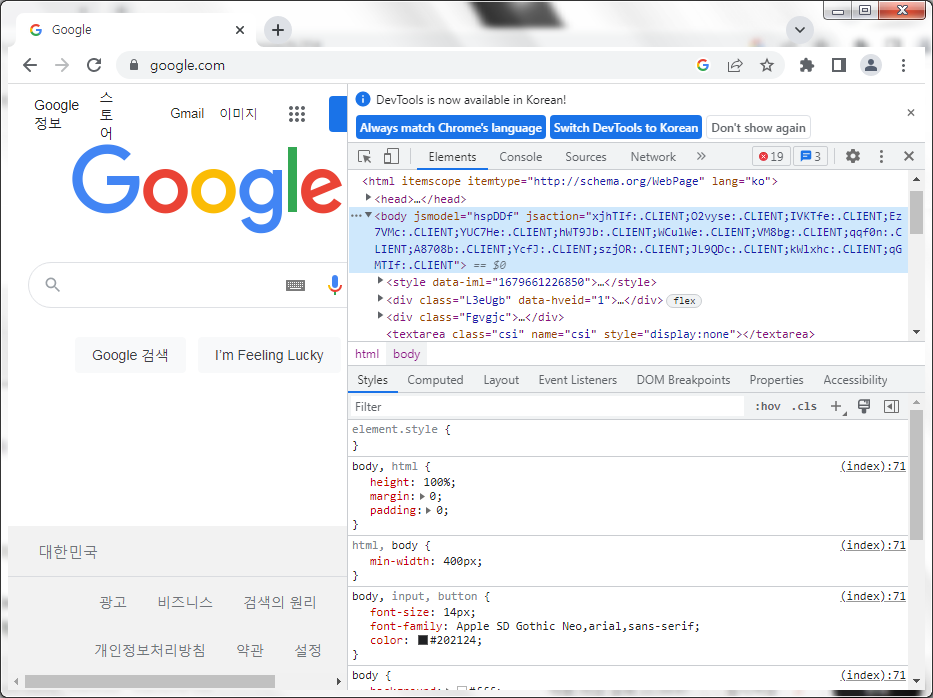This screenshot has height=698, width=933.
Task: Open the Layout tab
Action: [501, 380]
